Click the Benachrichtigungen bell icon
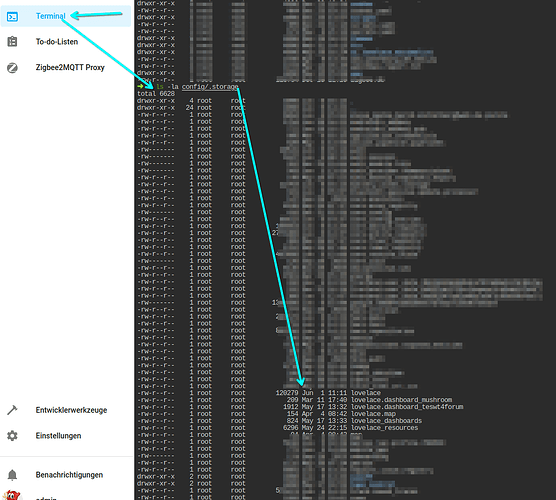The height and width of the screenshot is (500, 556). point(12,475)
